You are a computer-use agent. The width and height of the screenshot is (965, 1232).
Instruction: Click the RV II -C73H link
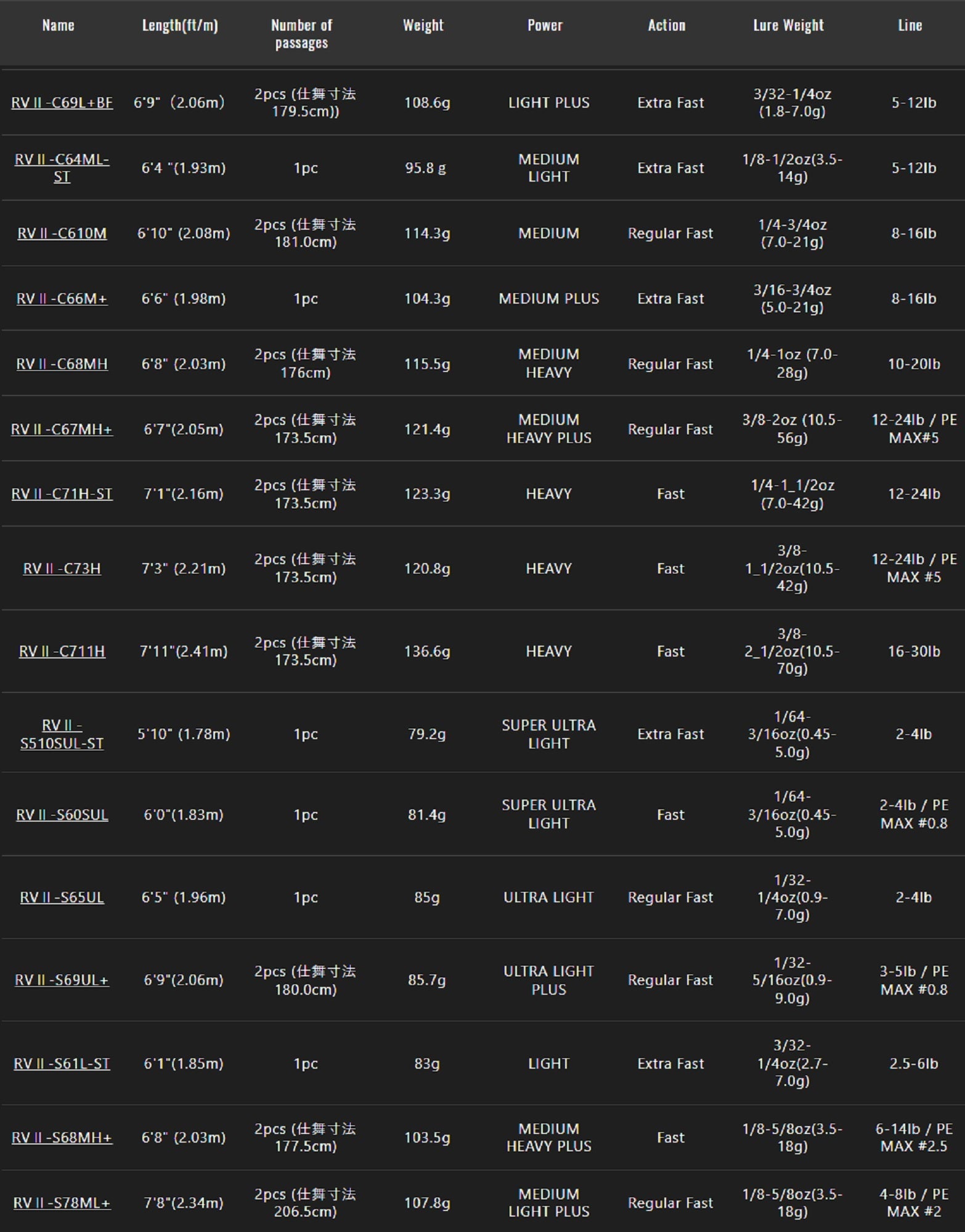(x=62, y=569)
